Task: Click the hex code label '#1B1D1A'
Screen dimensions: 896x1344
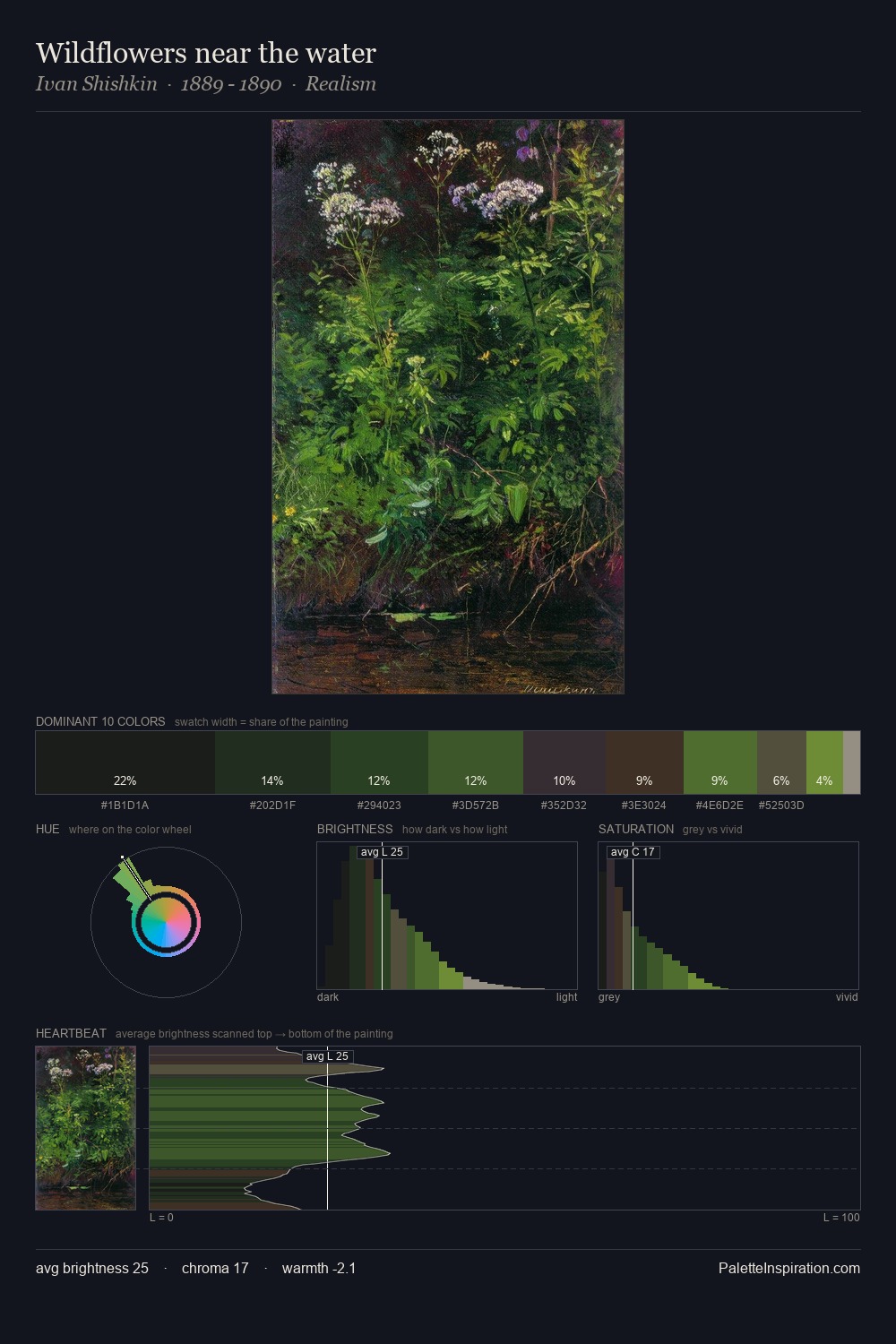Action: (125, 806)
